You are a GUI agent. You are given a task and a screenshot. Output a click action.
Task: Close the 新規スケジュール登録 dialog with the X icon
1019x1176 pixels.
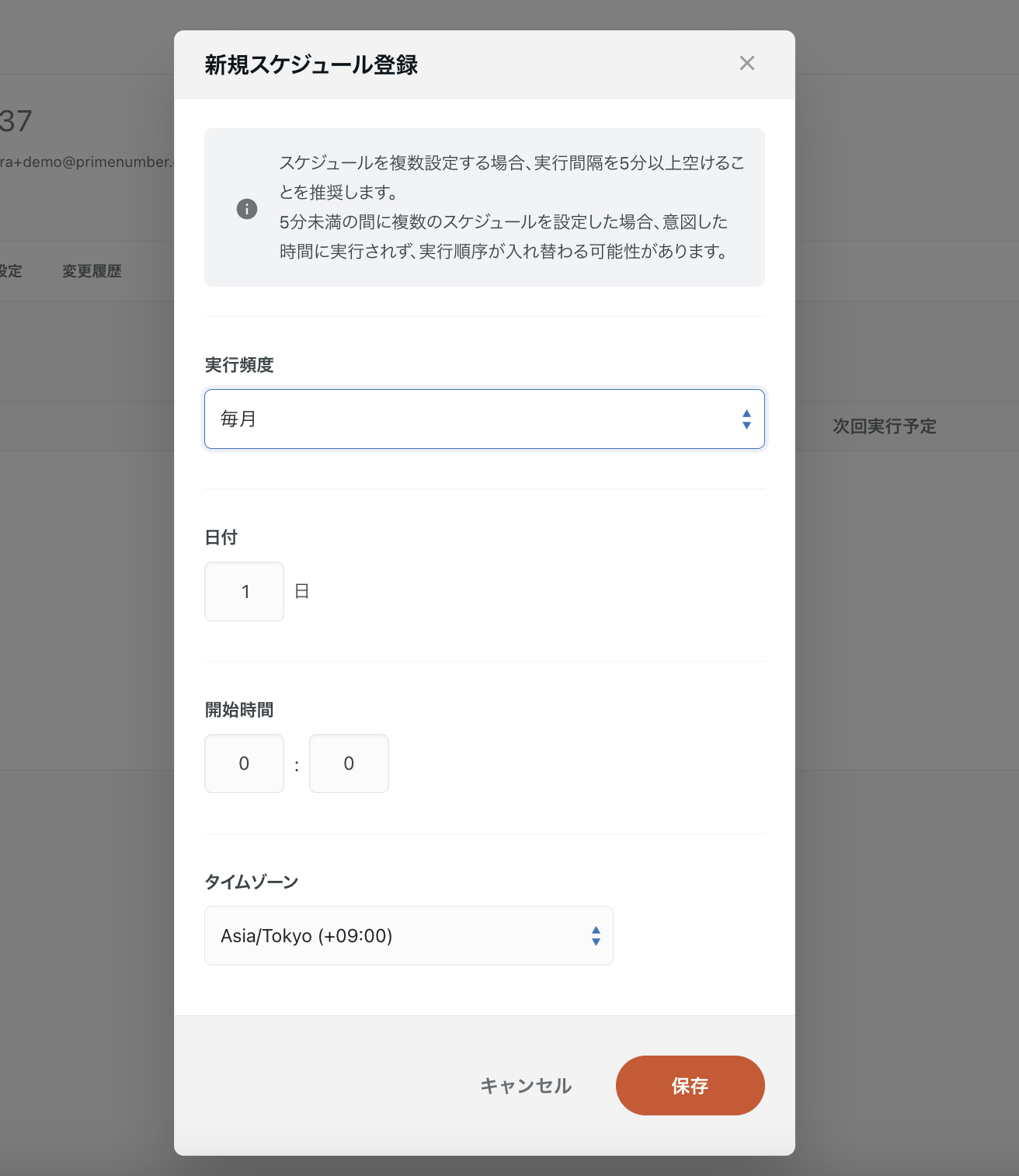[x=746, y=63]
